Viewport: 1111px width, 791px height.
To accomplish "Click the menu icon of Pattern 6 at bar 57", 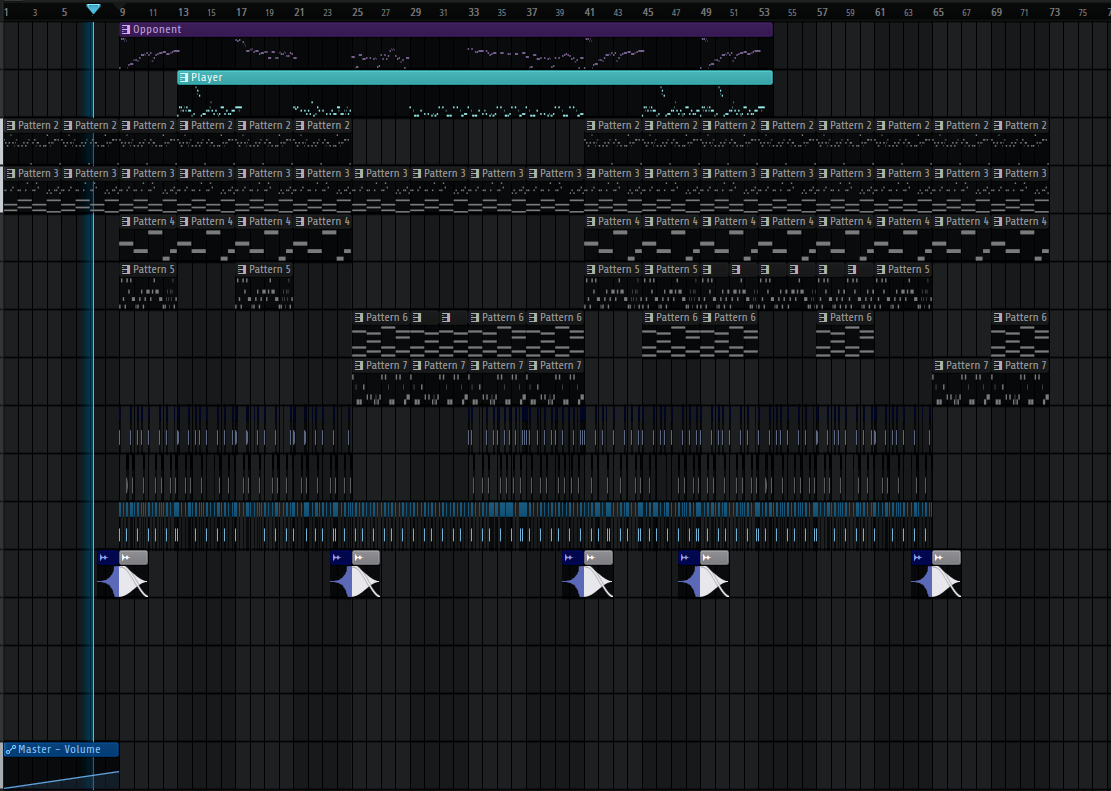I will 823,318.
